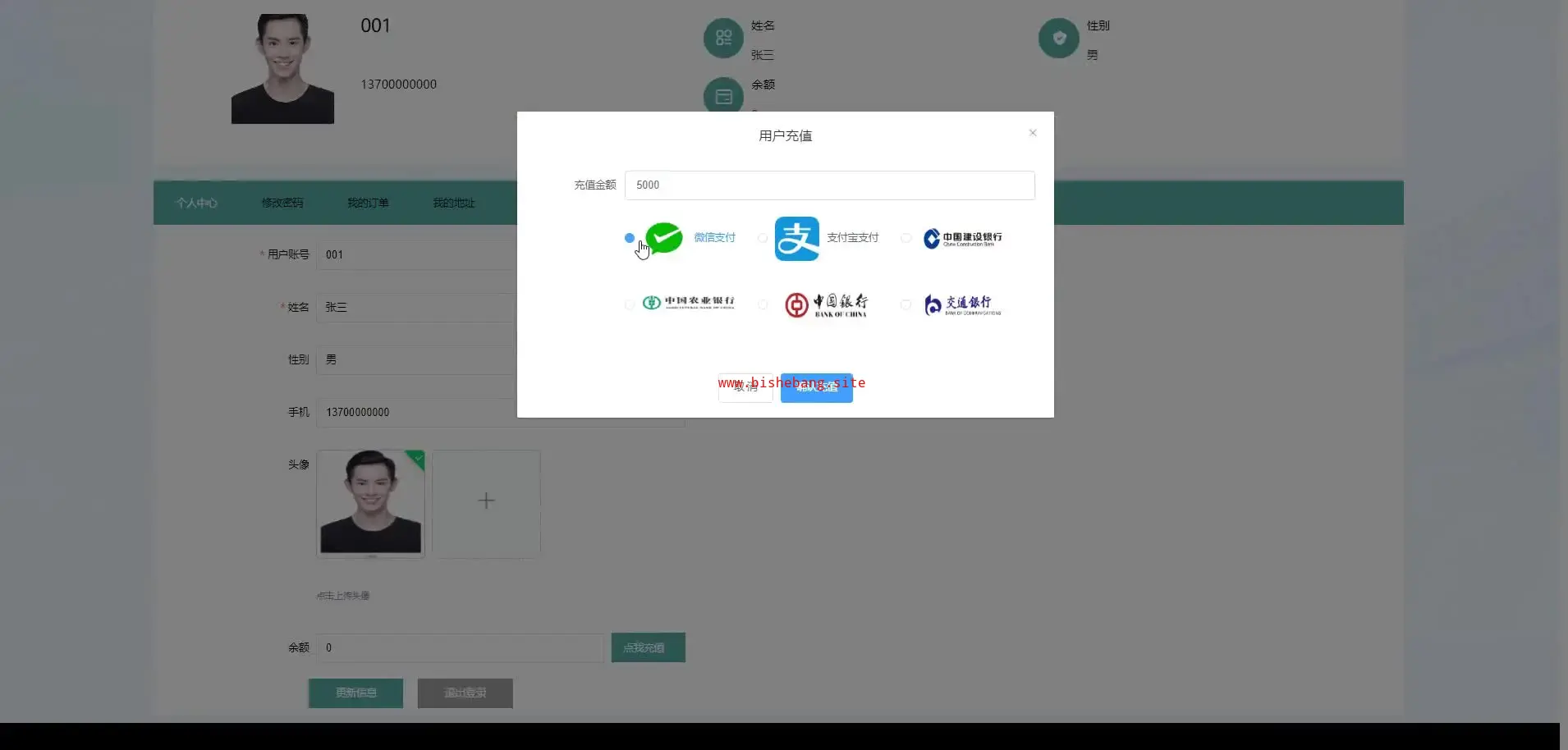Click the 性别 input field containing 男
This screenshot has height=750, width=1568.
417,359
